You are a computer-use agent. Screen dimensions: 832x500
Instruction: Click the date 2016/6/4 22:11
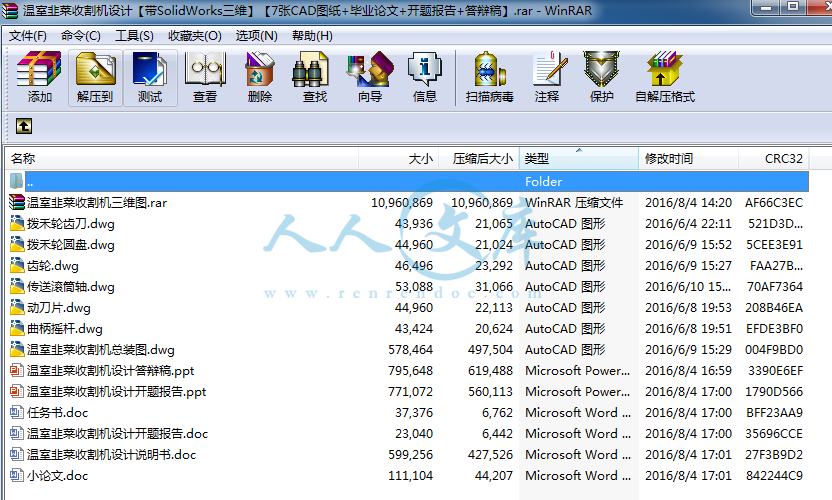click(x=688, y=223)
